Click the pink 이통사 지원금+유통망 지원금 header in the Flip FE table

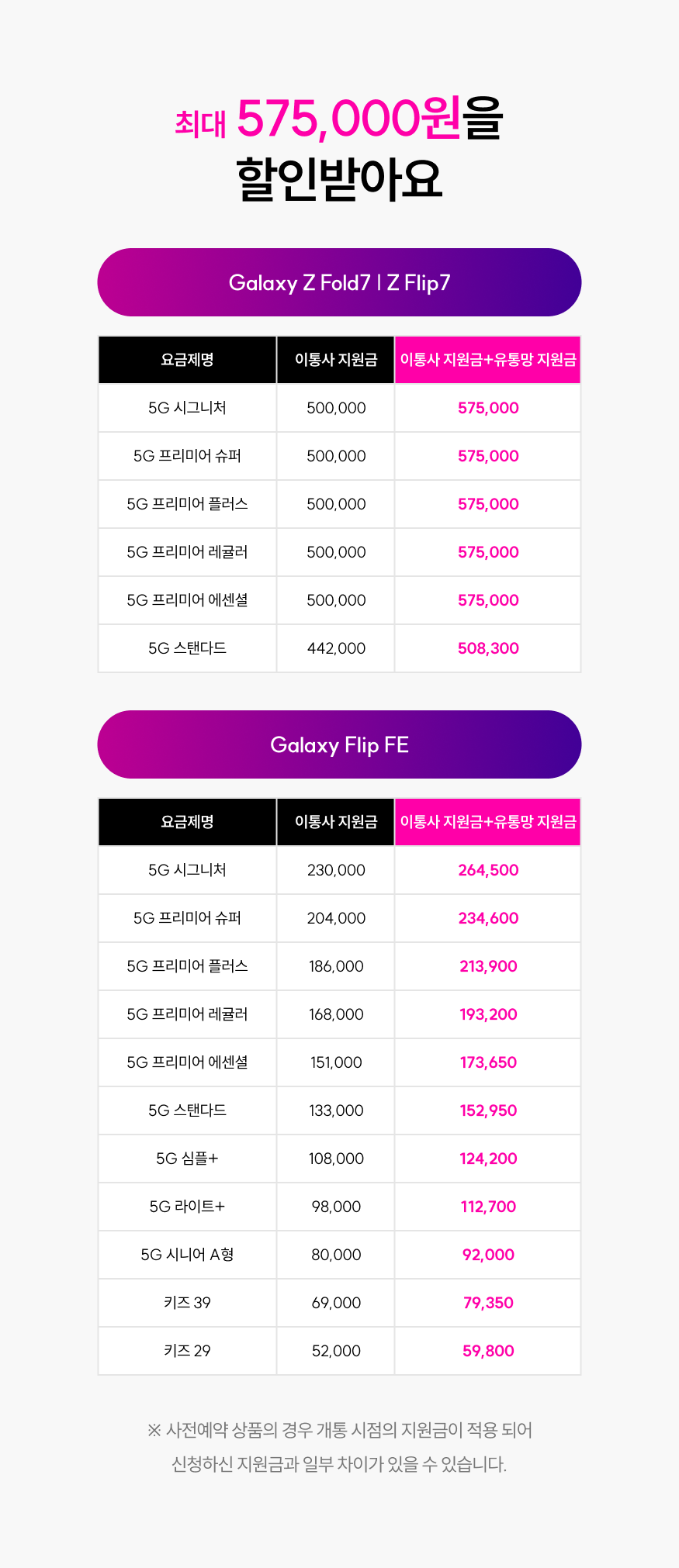pos(488,822)
